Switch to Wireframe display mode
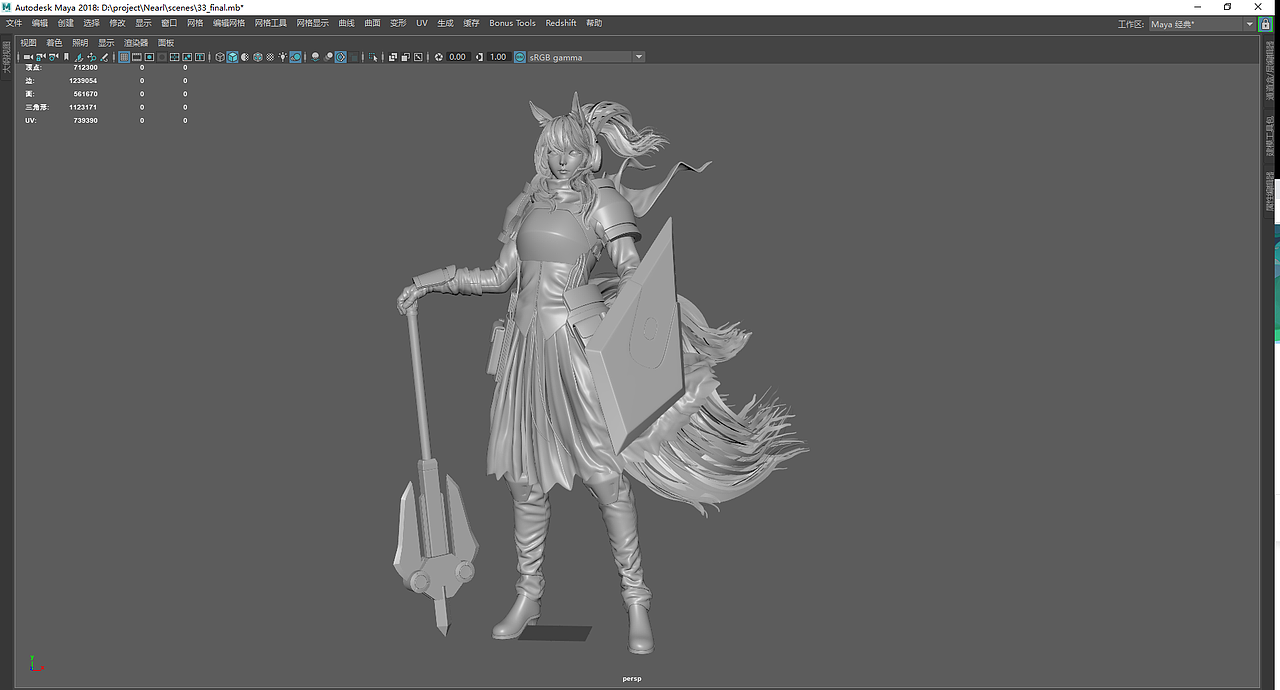The height and width of the screenshot is (690, 1280). pyautogui.click(x=220, y=57)
